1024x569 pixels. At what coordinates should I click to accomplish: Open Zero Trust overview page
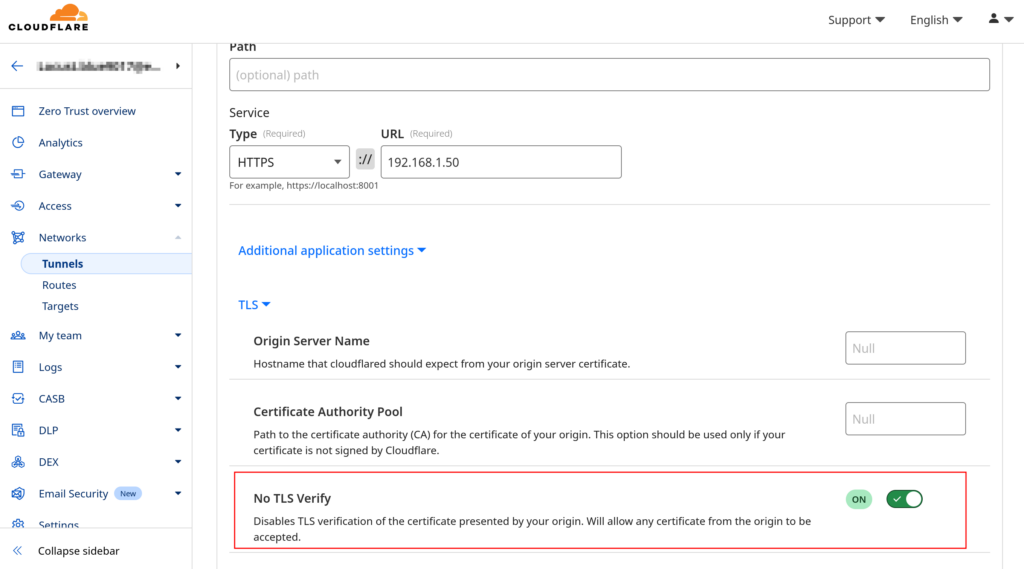point(87,111)
